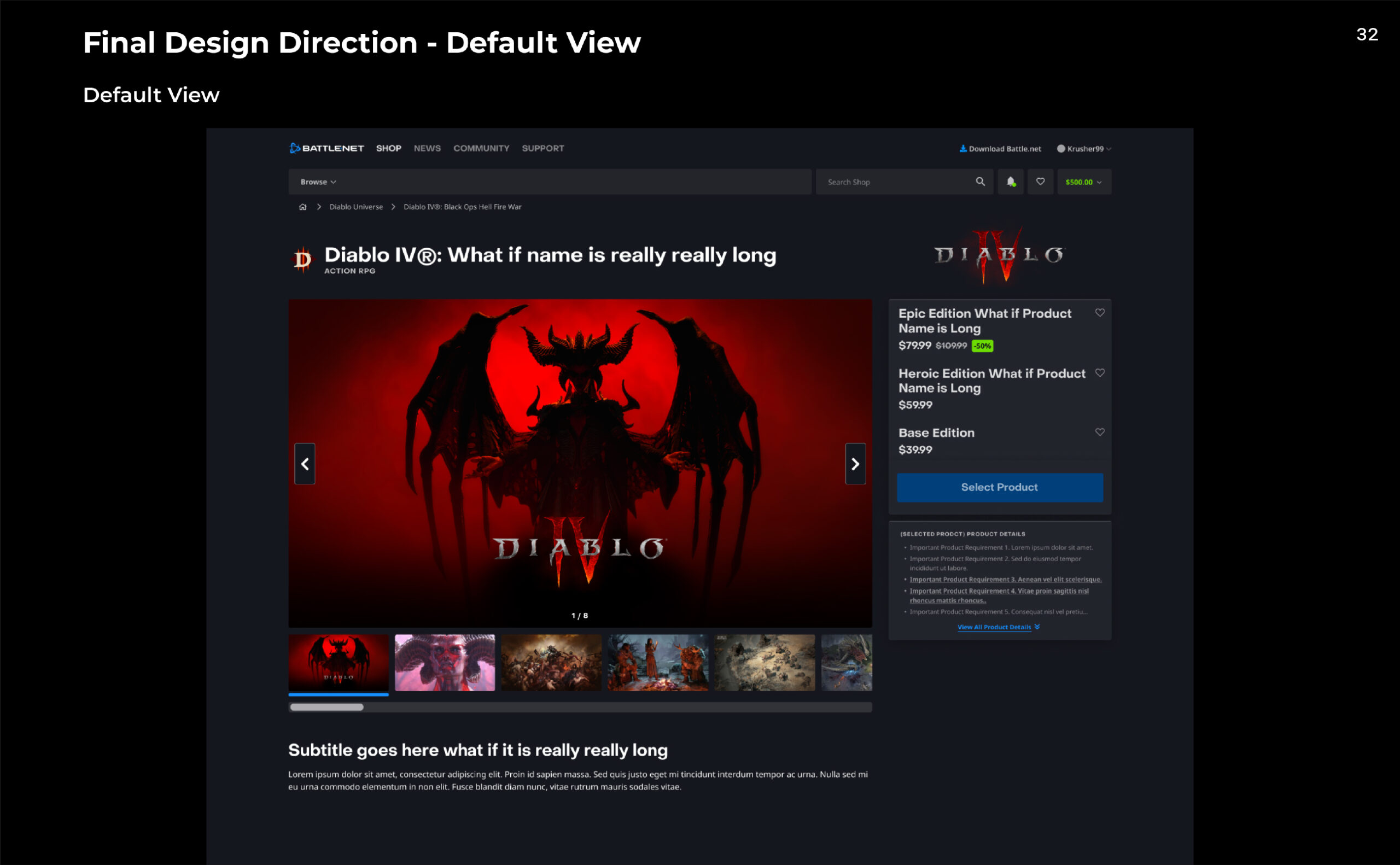Click the Select Product button

[x=1000, y=487]
